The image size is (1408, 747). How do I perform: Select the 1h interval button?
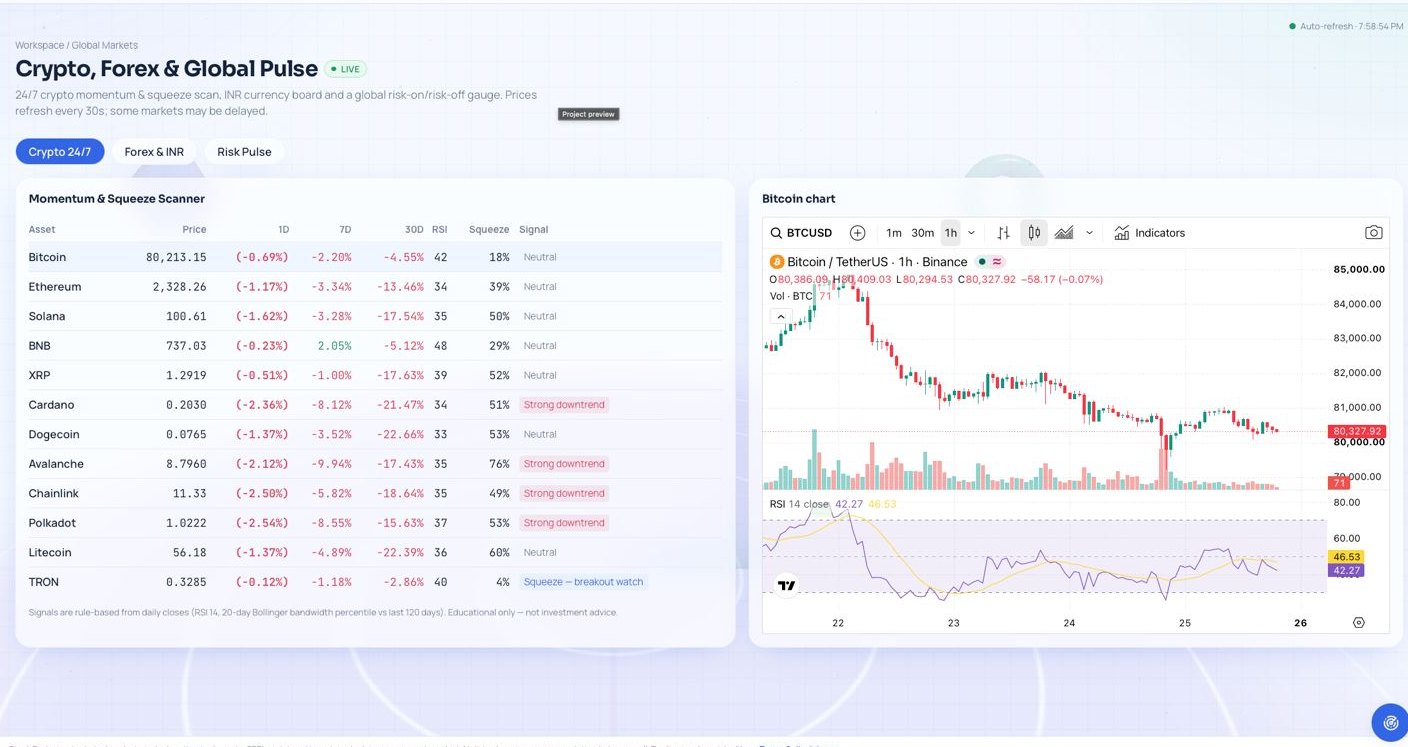pyautogui.click(x=950, y=233)
